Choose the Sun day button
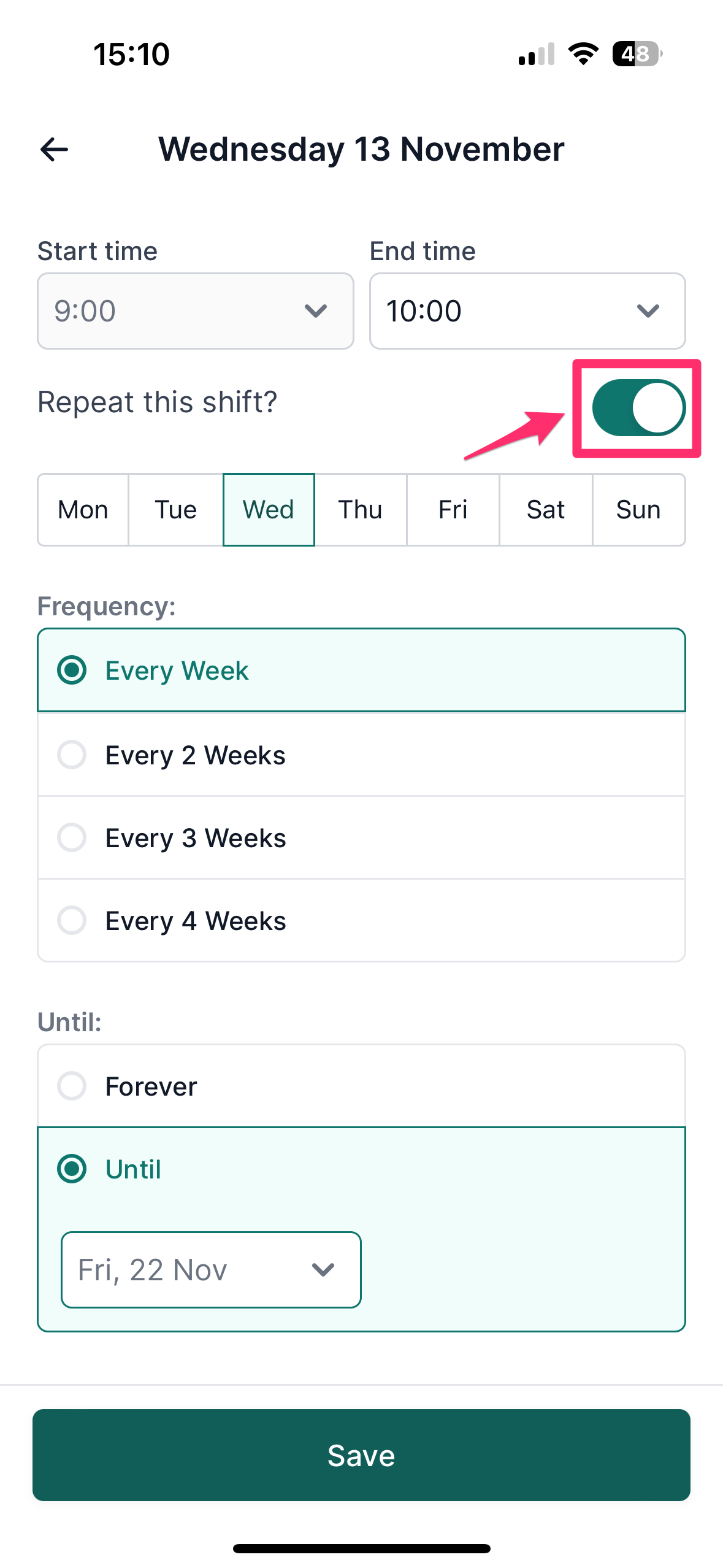The height and width of the screenshot is (1568, 723). pyautogui.click(x=638, y=510)
